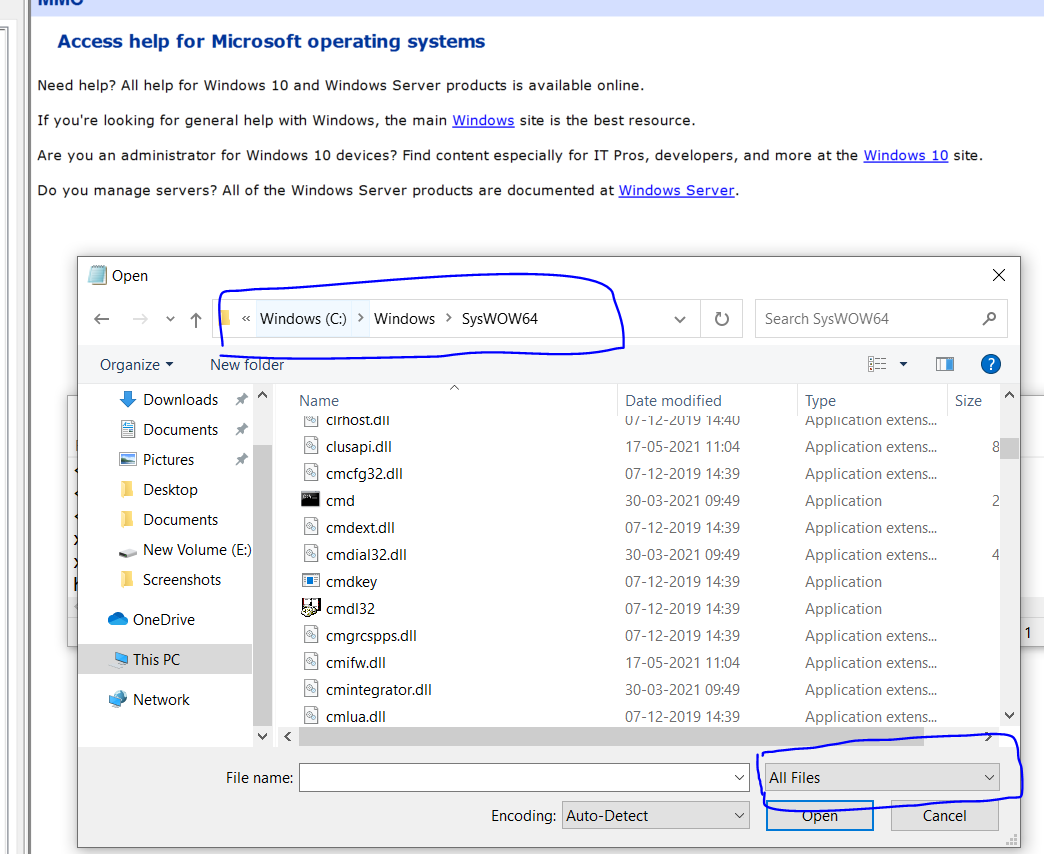Open the Downloads quick access folder
1044x854 pixels.
180,399
